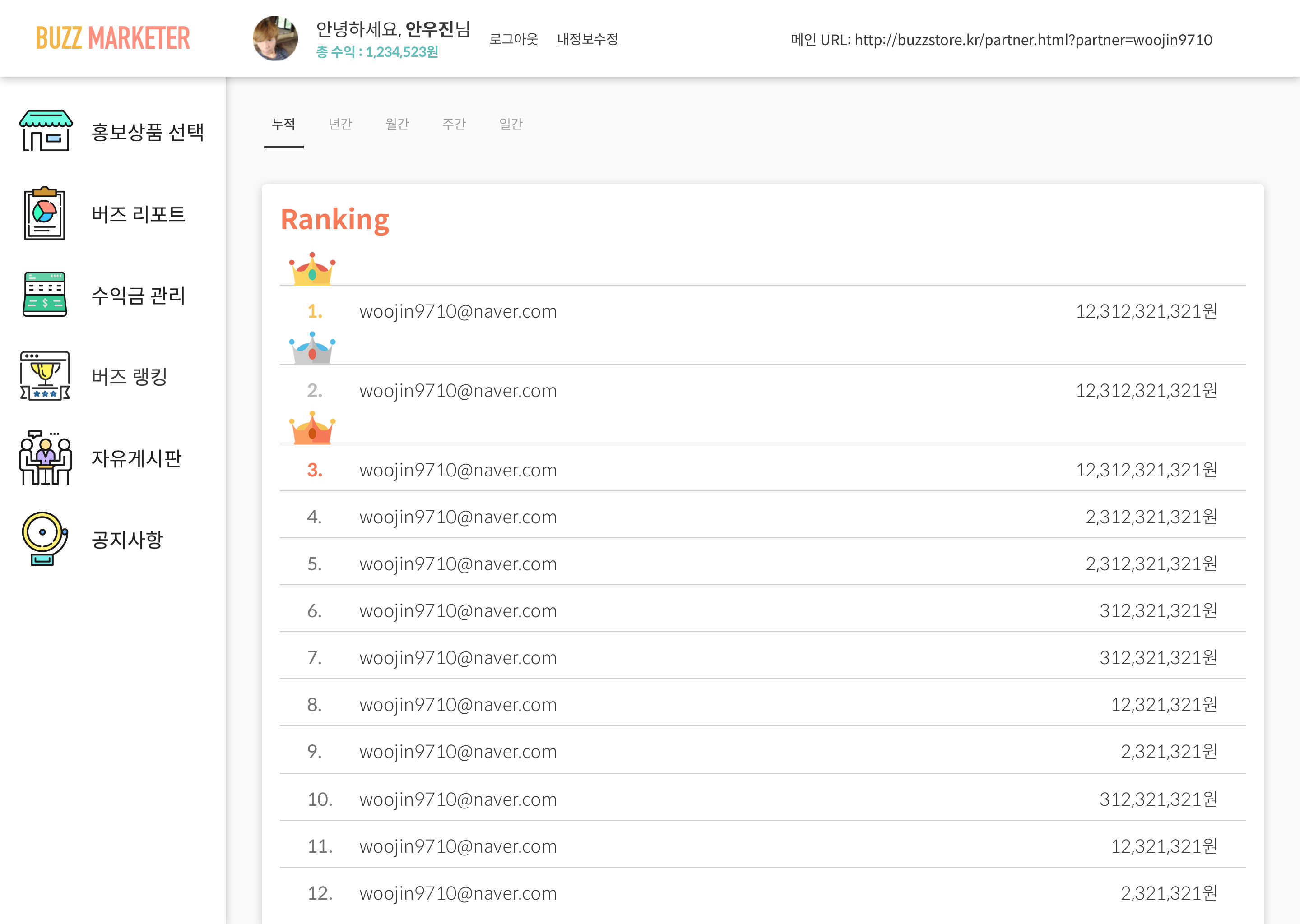The image size is (1300, 924).
Task: Go to 버즈 랭킹 menu
Action: point(129,377)
